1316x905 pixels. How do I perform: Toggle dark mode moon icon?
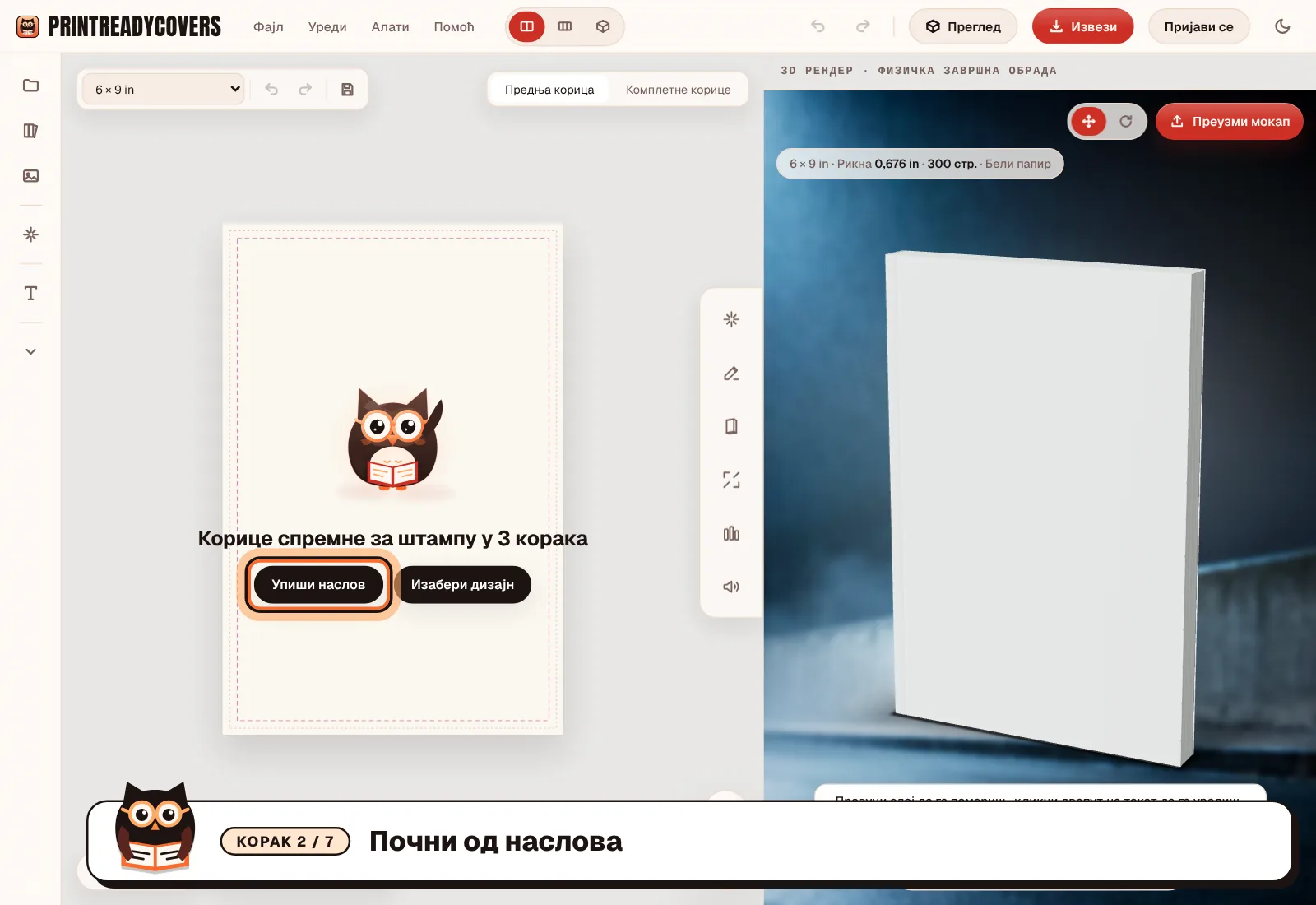[1282, 26]
